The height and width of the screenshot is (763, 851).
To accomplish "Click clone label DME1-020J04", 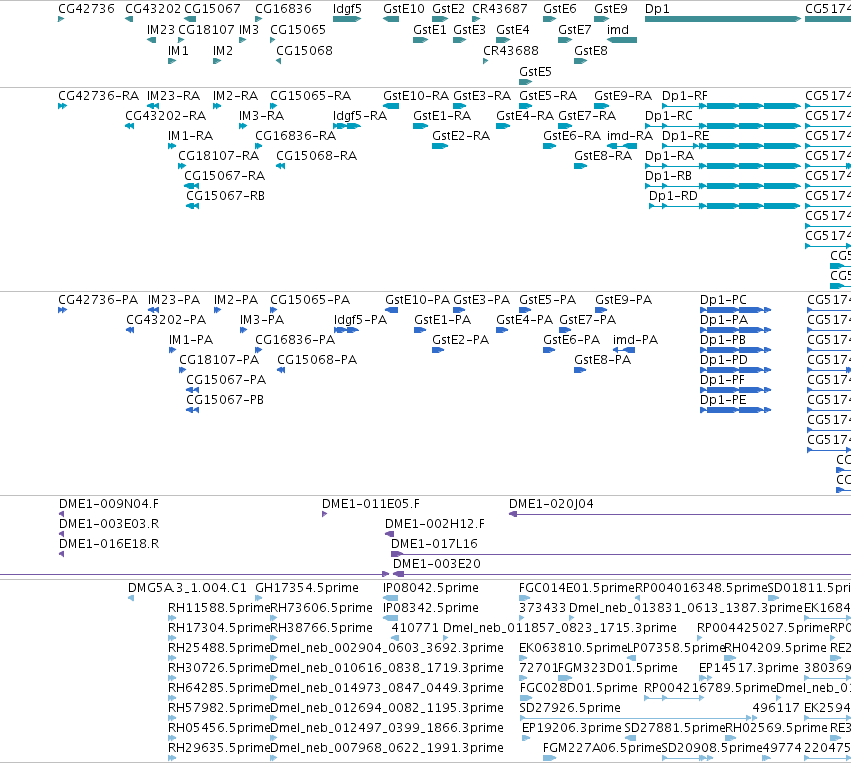I will pyautogui.click(x=551, y=504).
